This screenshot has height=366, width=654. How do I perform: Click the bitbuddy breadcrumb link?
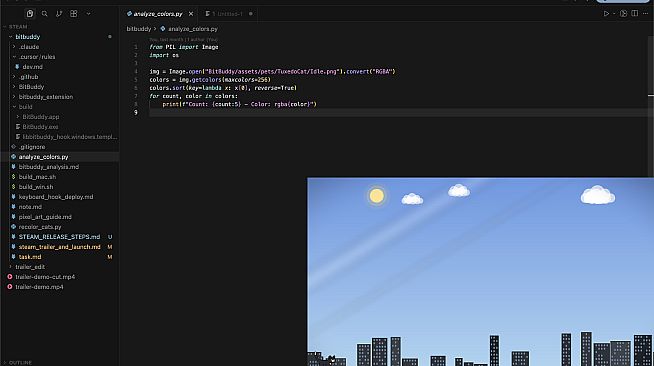tap(138, 29)
